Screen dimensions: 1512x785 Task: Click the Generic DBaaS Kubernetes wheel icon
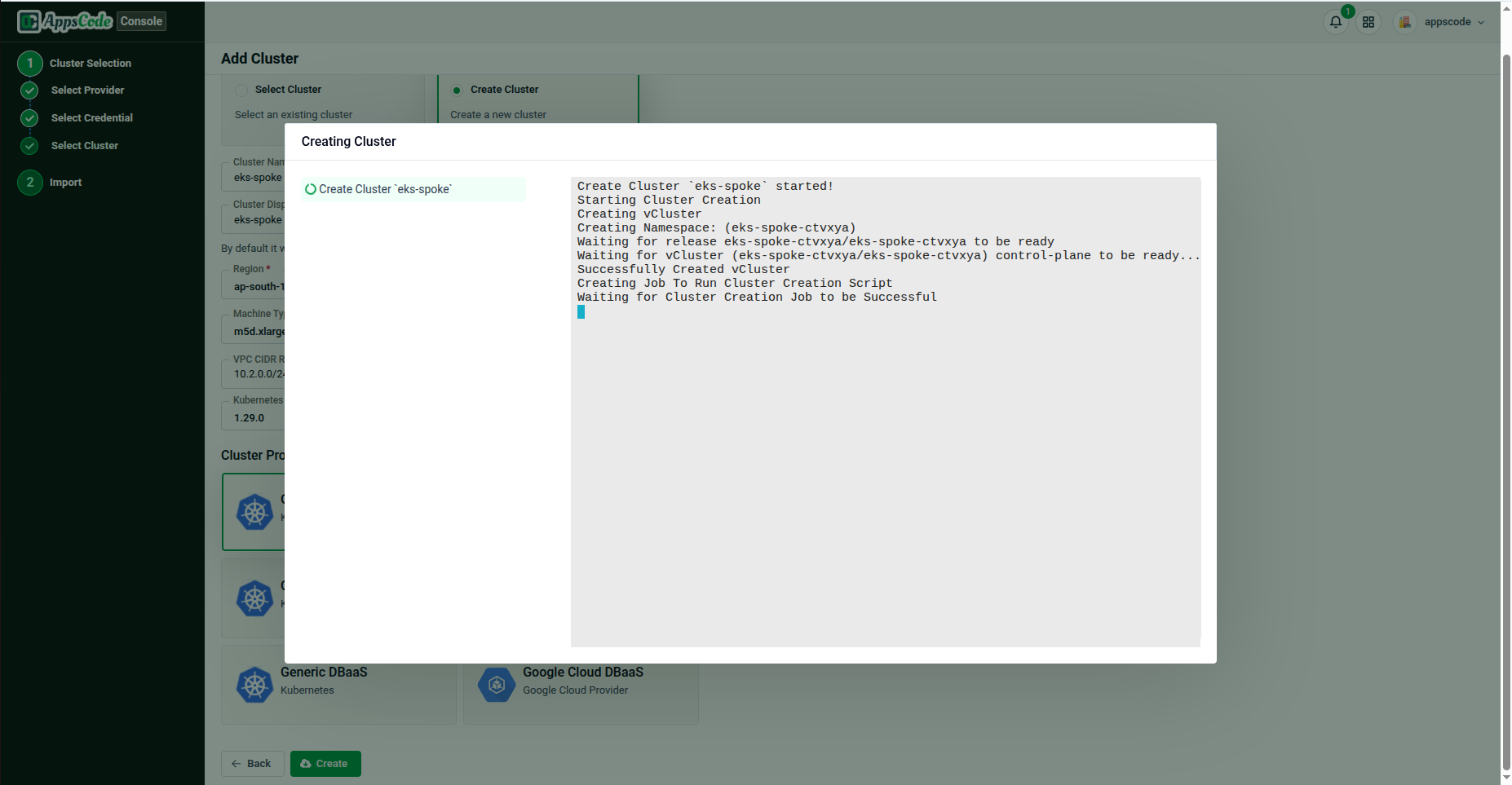coord(254,685)
